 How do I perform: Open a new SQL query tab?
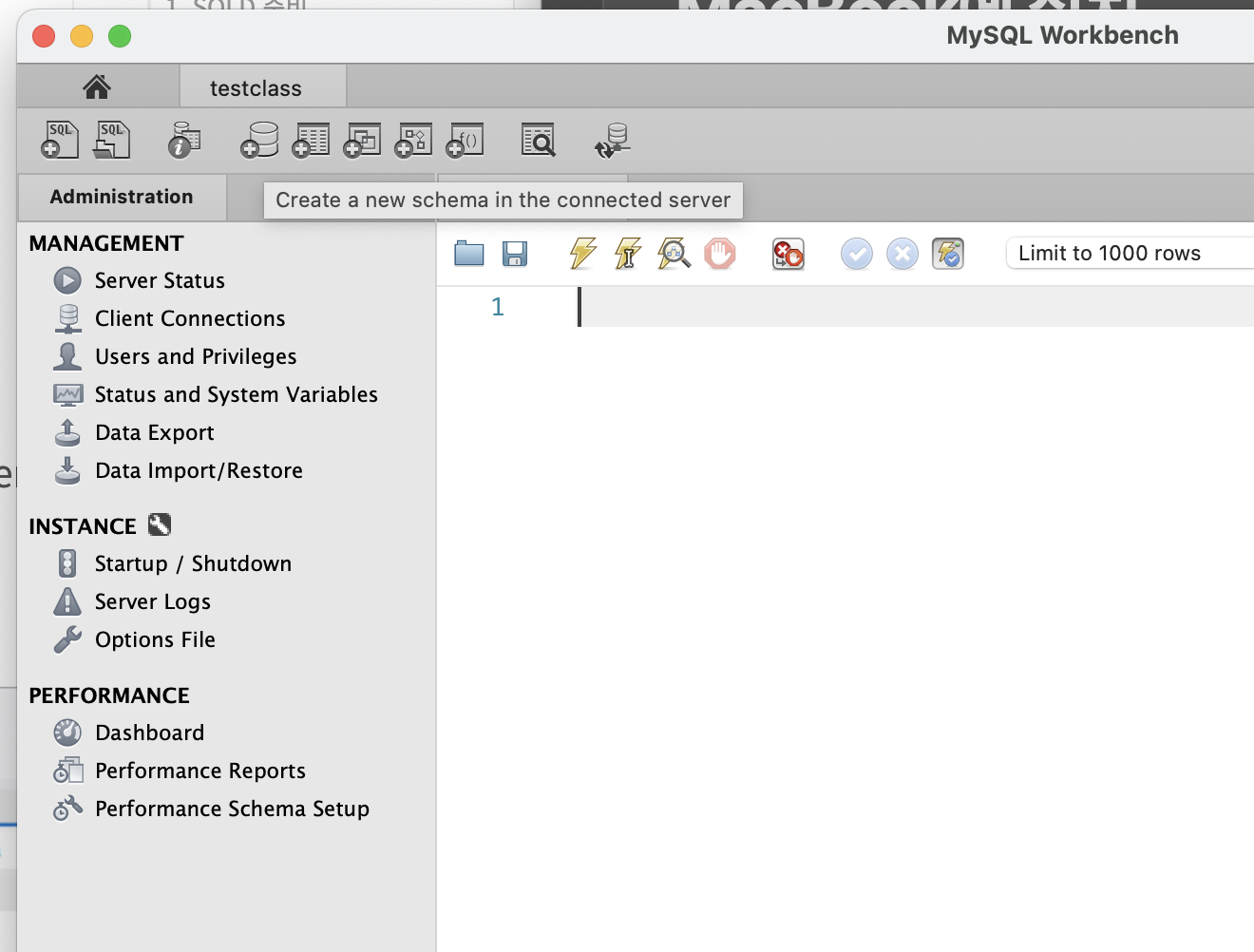click(x=58, y=139)
